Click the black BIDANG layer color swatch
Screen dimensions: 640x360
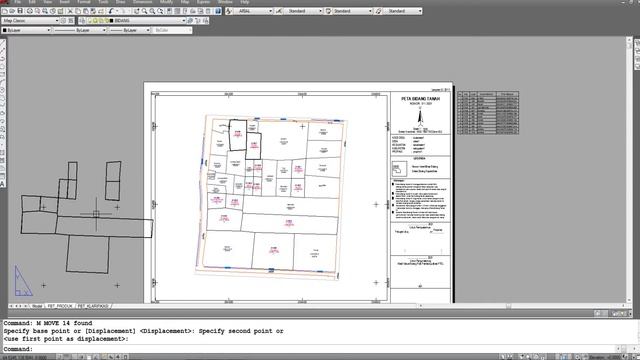[111, 20]
